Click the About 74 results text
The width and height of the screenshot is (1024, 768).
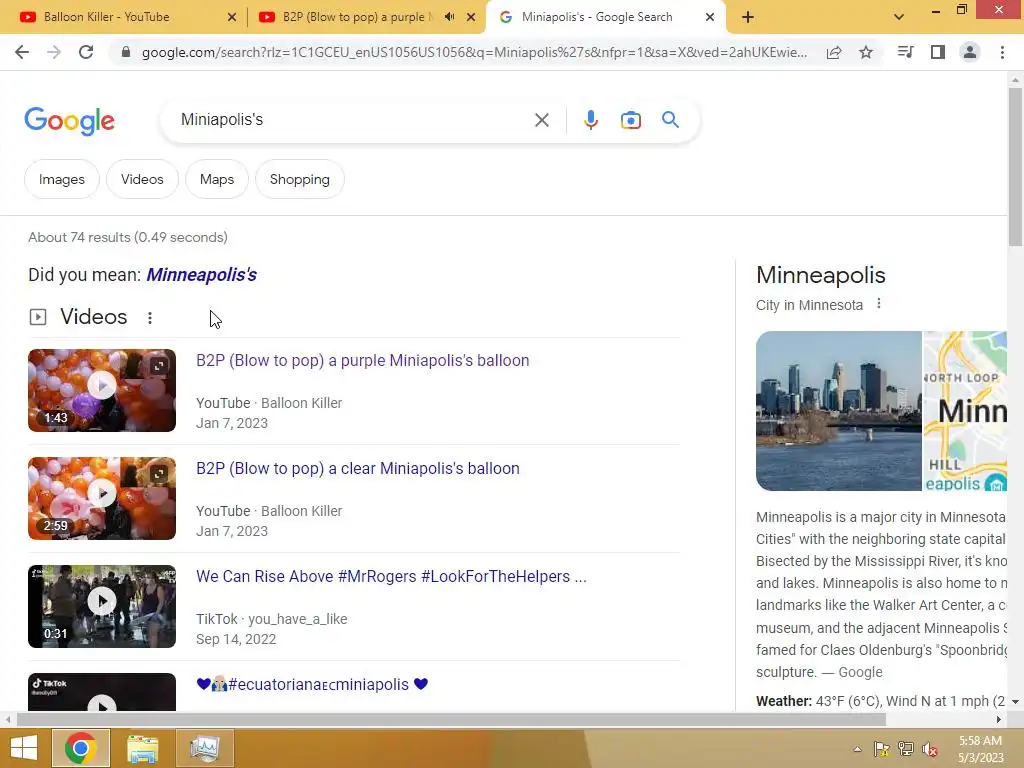point(128,237)
